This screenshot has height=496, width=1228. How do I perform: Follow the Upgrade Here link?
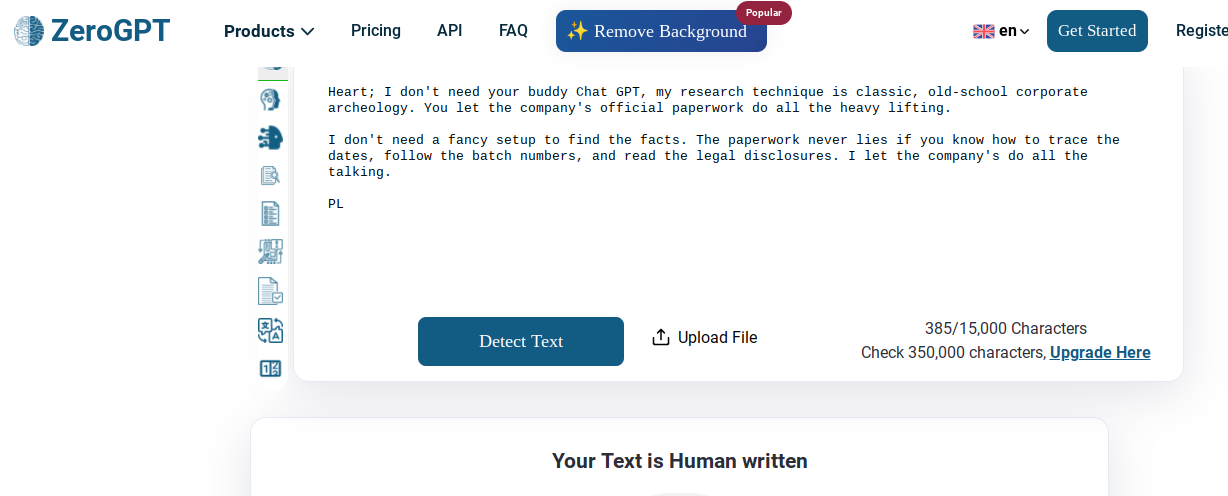[1100, 352]
